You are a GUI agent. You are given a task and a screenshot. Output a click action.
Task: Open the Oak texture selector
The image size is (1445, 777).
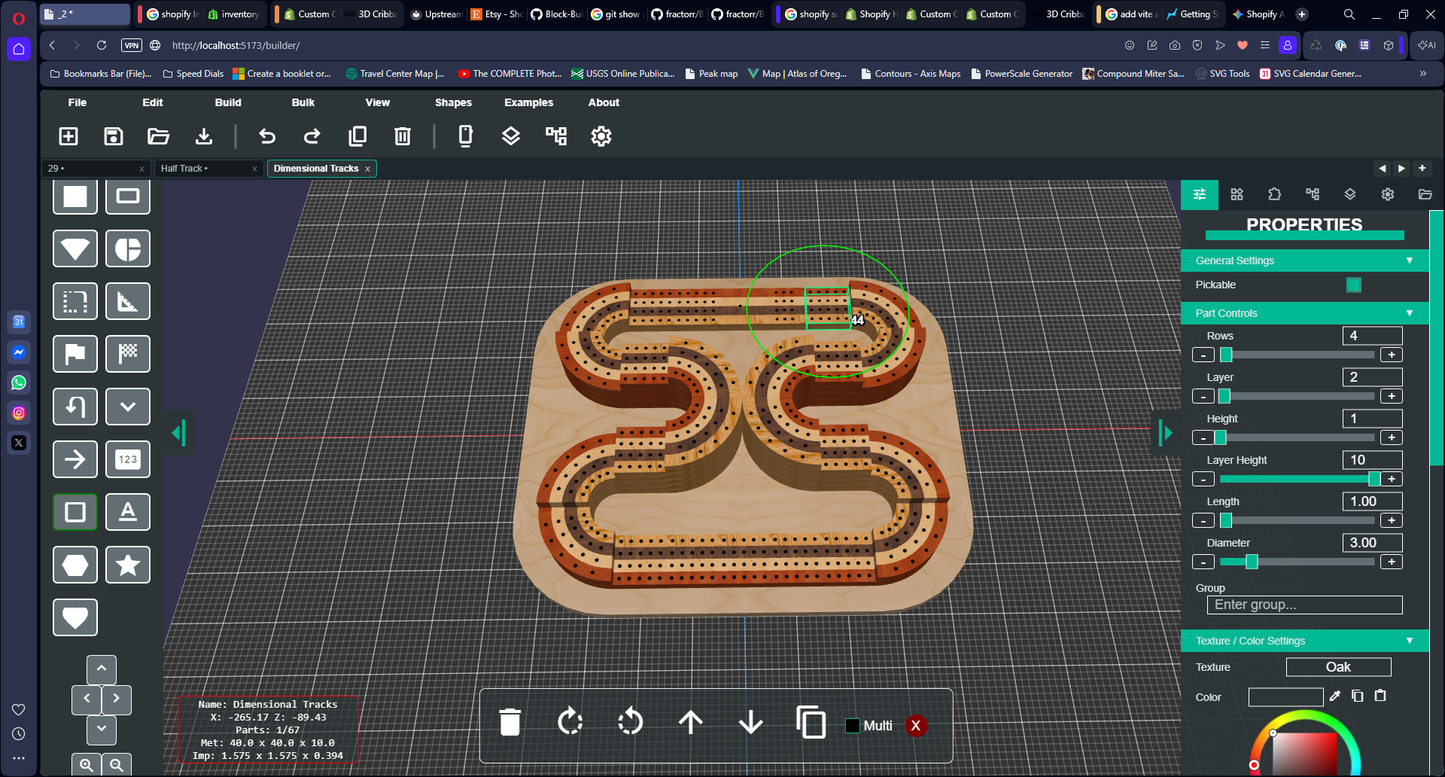[x=1338, y=667]
